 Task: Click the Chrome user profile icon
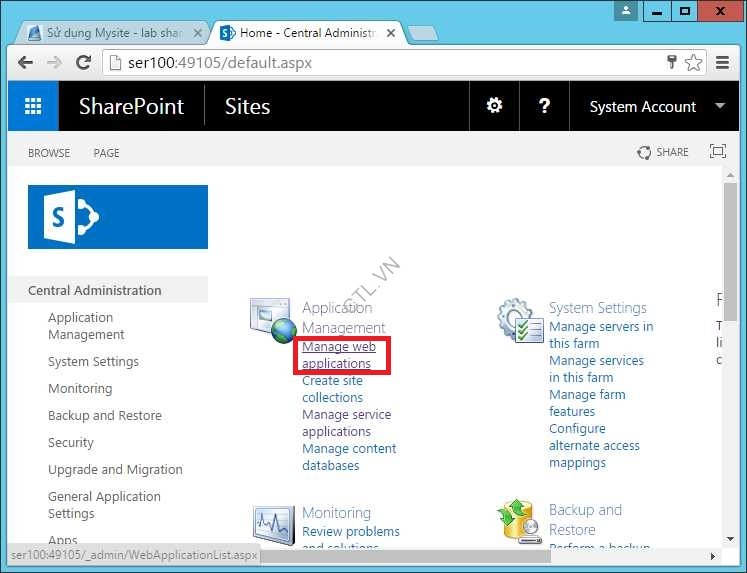626,10
